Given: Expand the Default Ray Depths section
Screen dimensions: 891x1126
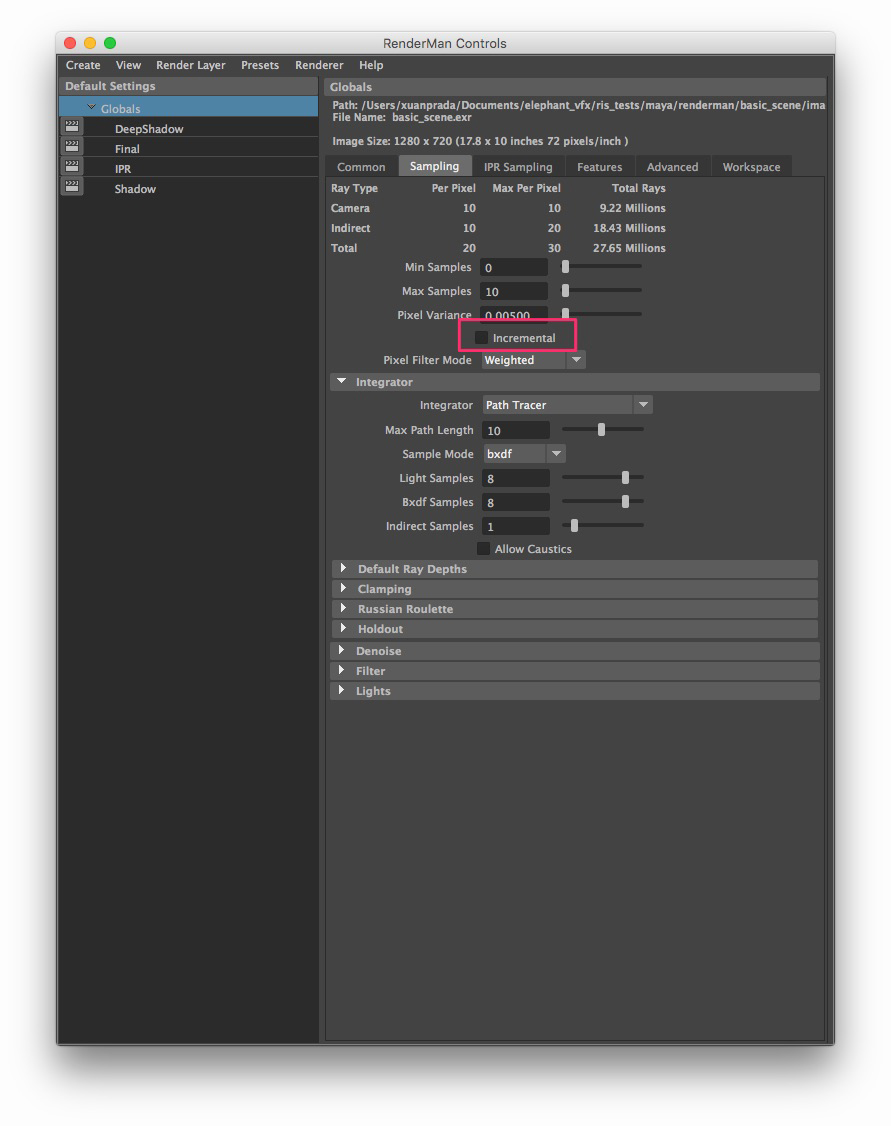Looking at the screenshot, I should point(343,568).
